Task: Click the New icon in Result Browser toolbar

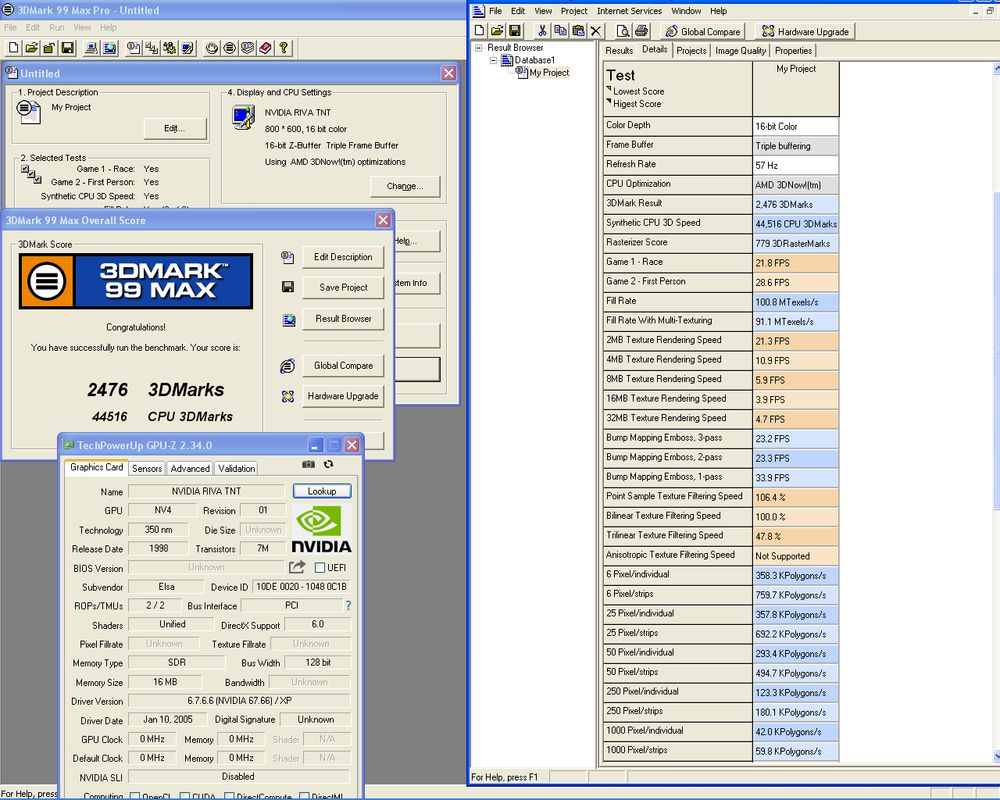Action: click(x=480, y=31)
